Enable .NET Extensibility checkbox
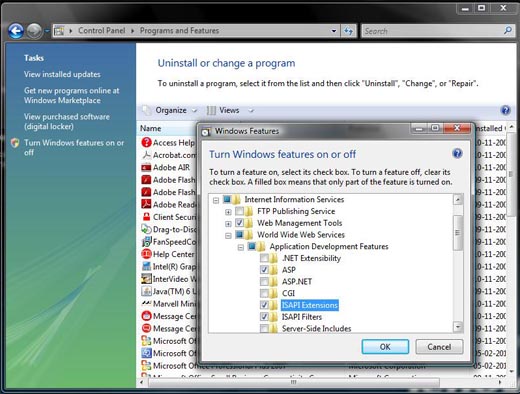 pyautogui.click(x=264, y=258)
